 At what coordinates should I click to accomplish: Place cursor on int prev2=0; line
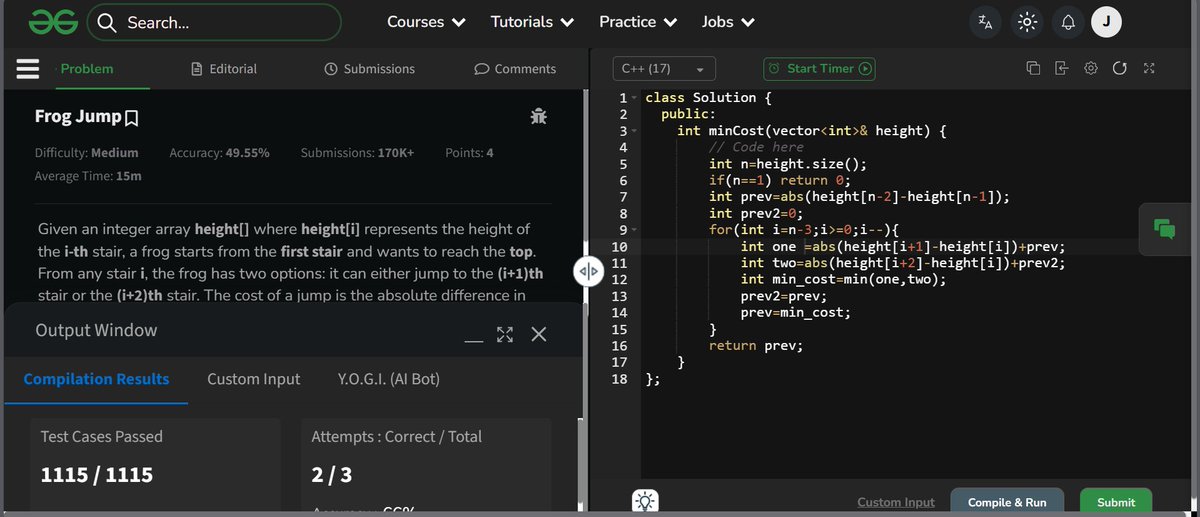[x=755, y=213]
